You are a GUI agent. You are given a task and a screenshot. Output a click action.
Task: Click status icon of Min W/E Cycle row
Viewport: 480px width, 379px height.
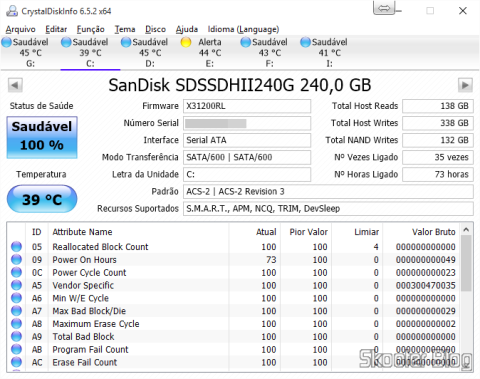coord(16,298)
